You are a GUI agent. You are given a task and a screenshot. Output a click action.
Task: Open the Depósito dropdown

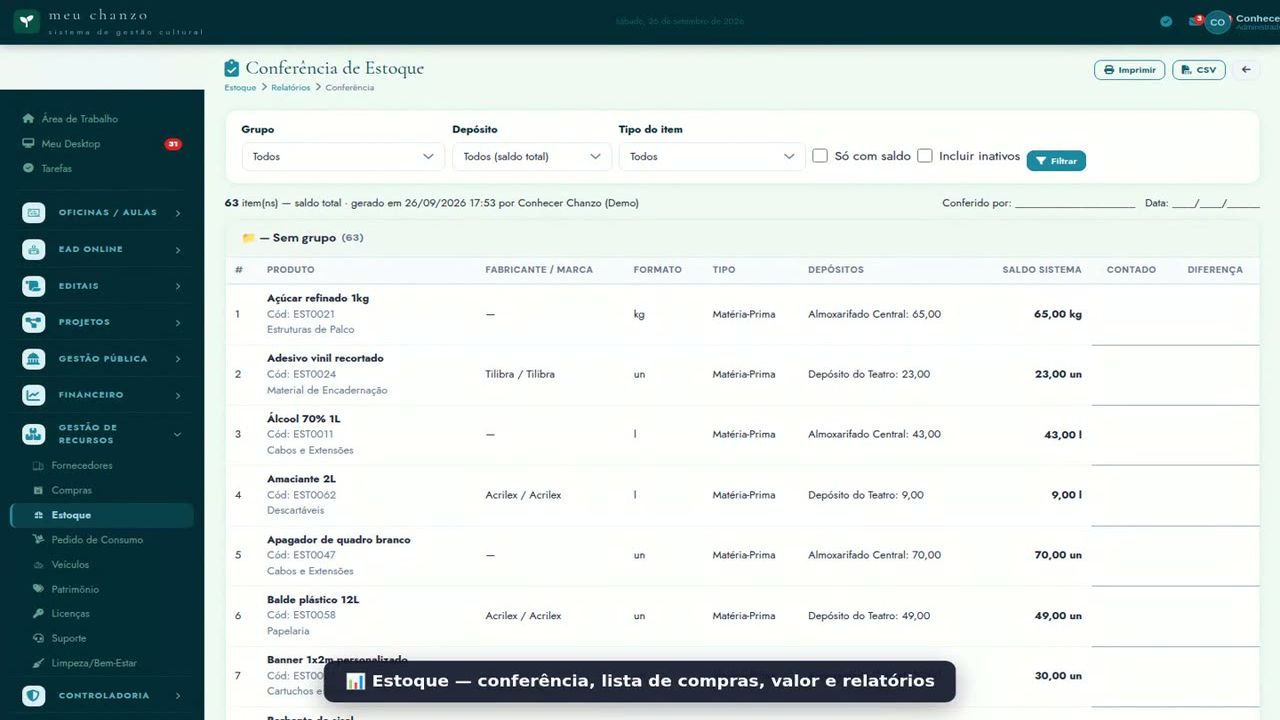pyautogui.click(x=532, y=157)
